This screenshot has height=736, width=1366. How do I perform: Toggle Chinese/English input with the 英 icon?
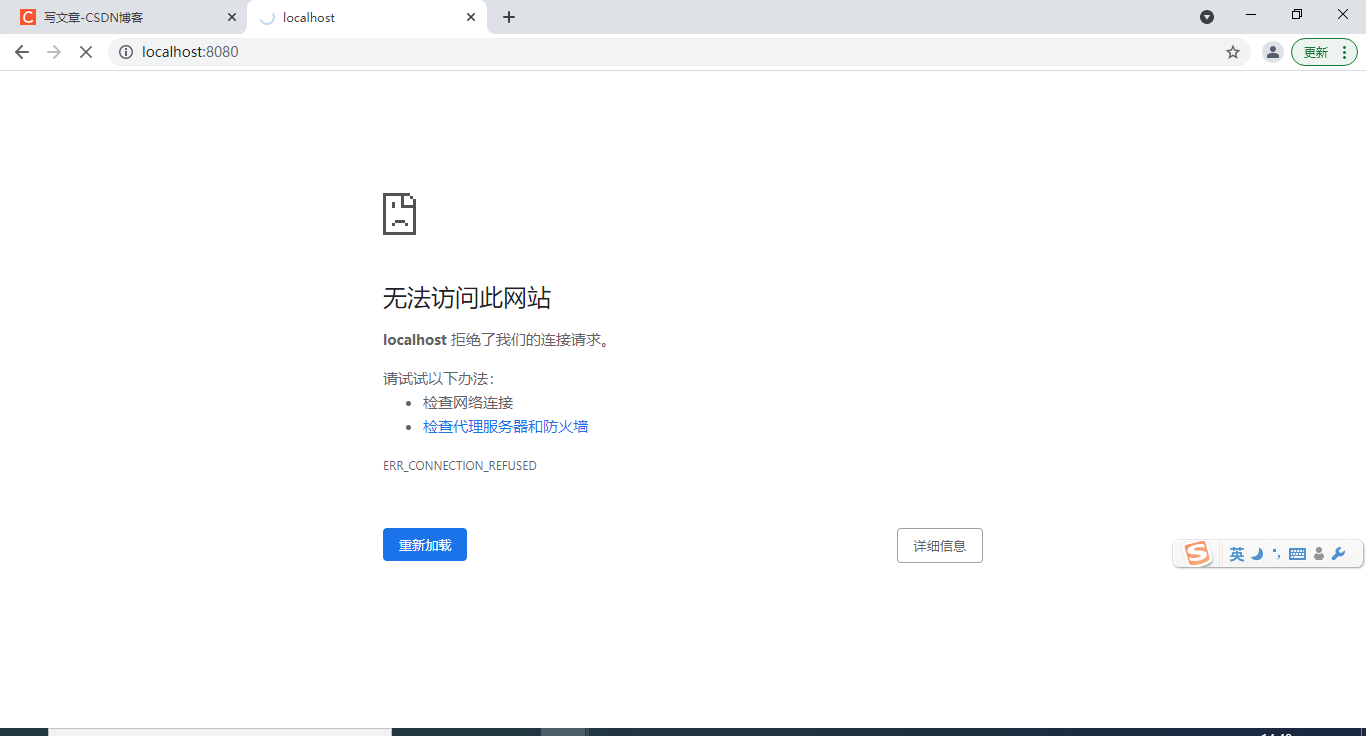(x=1237, y=553)
